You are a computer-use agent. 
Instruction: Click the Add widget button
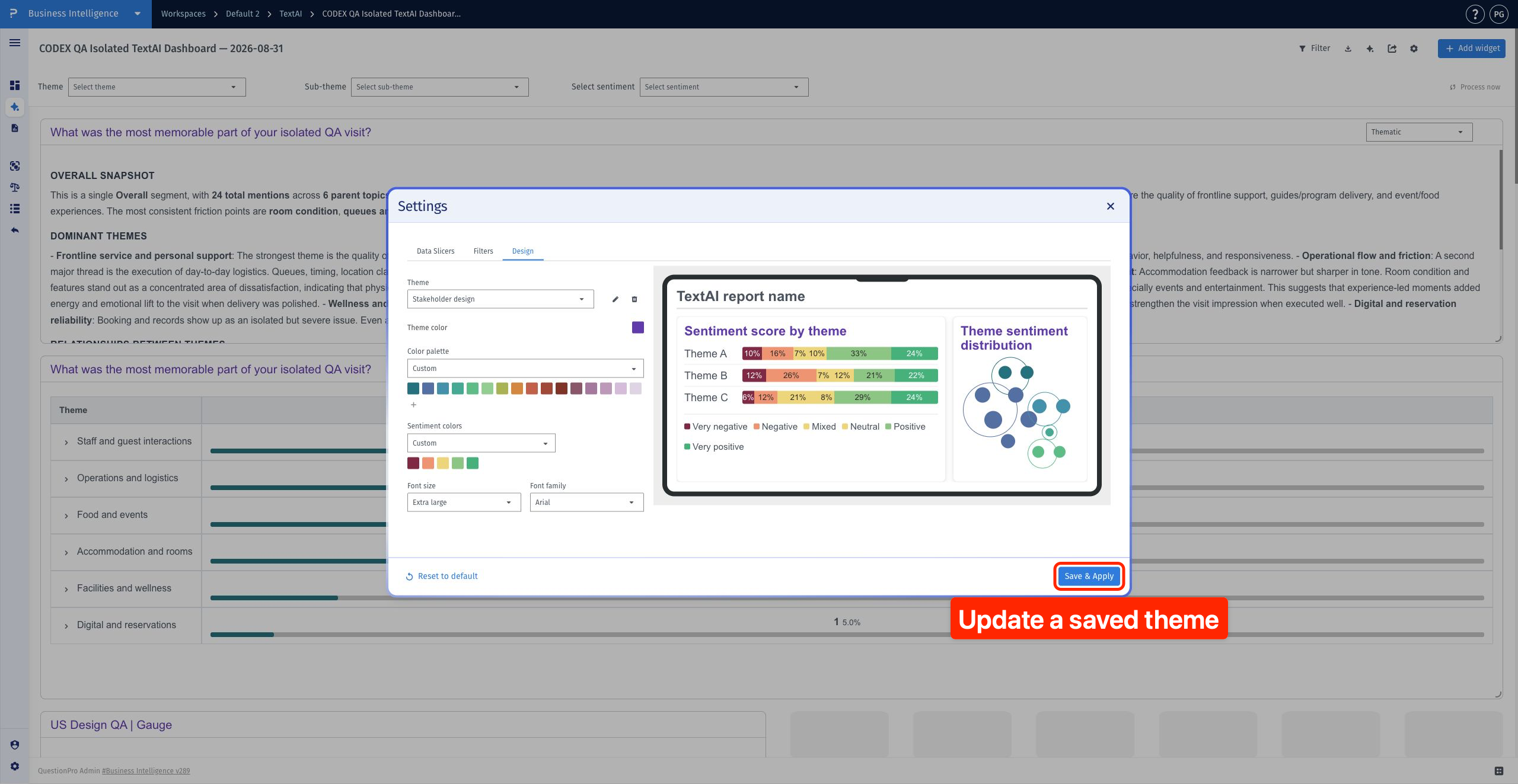pos(1472,49)
